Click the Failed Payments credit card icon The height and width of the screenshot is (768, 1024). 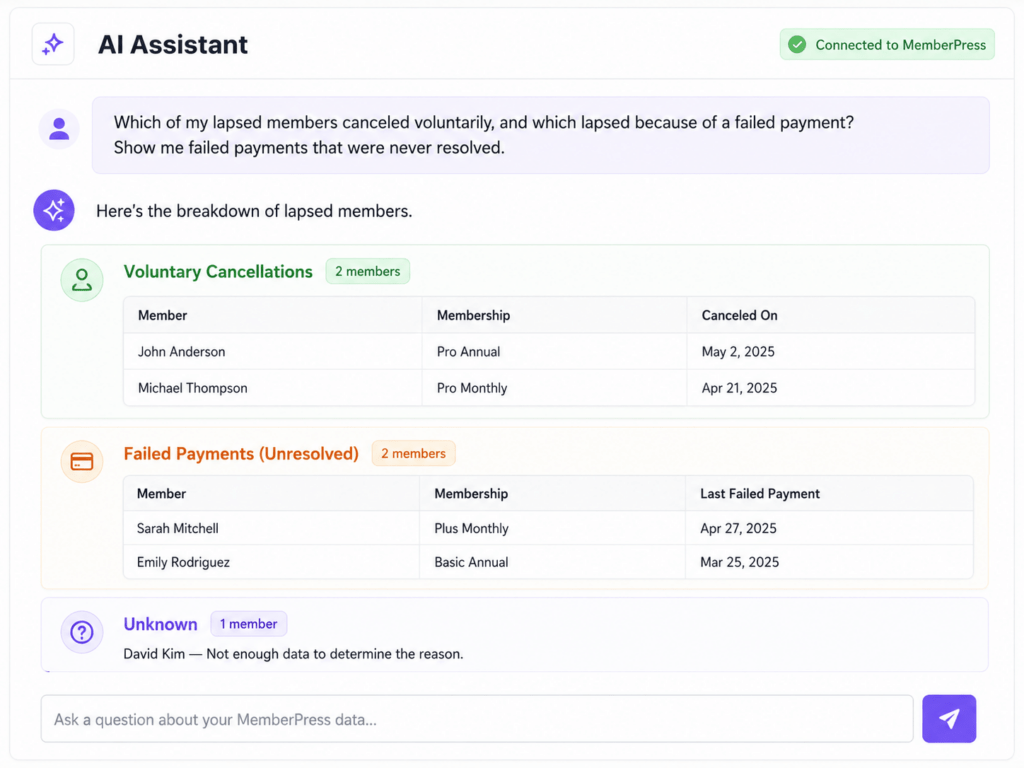82,462
